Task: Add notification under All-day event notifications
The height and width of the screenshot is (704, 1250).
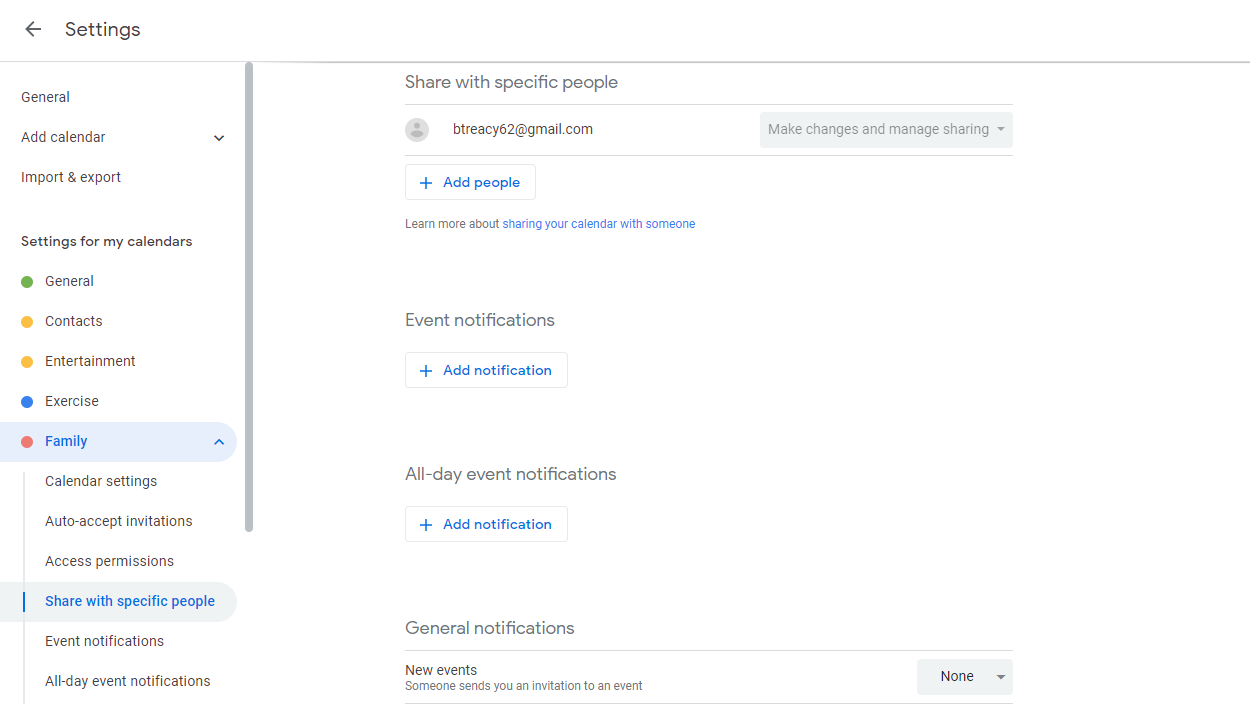Action: [x=486, y=524]
